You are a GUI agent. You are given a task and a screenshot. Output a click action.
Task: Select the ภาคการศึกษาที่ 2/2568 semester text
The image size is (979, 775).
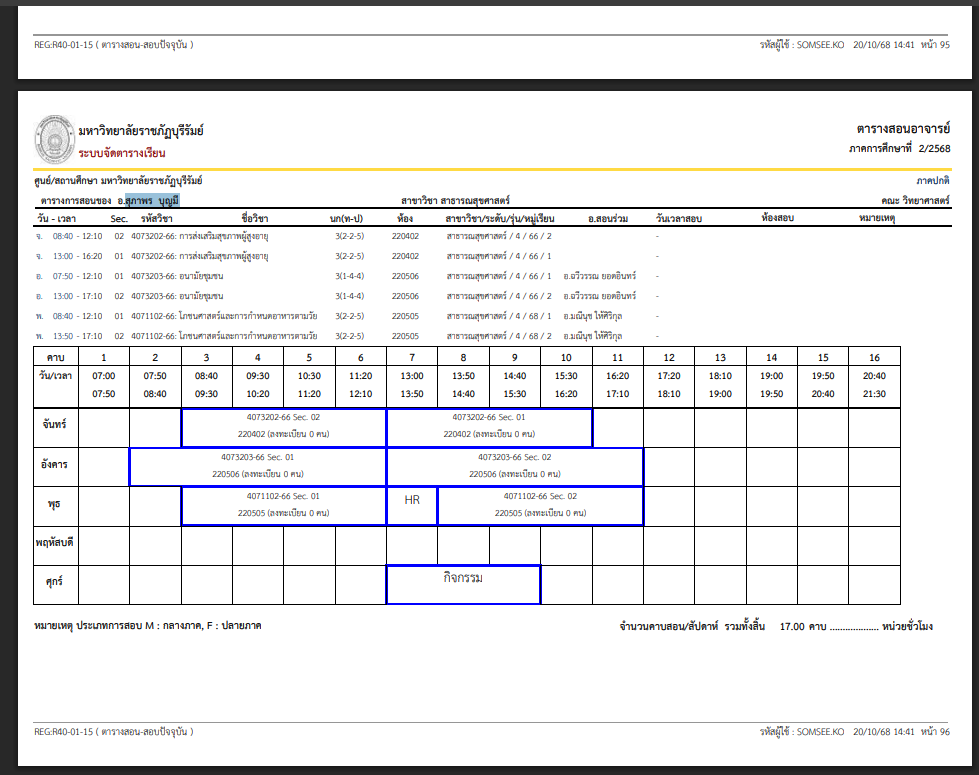pos(899,149)
